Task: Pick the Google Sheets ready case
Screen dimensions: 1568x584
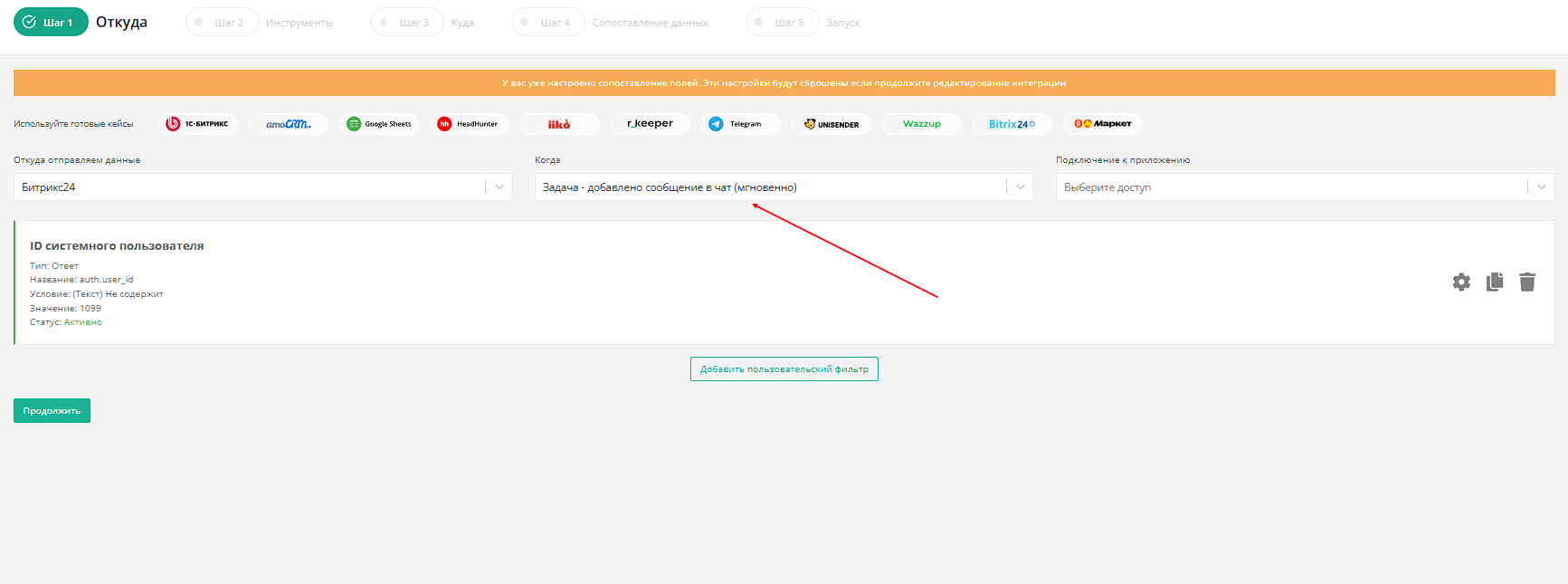Action: [379, 124]
